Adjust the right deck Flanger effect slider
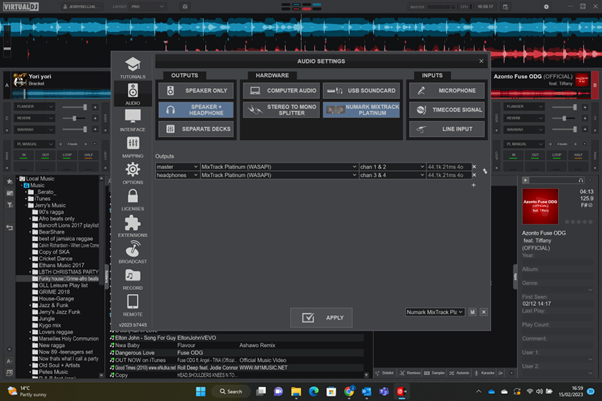This screenshot has width=602, height=401. click(x=565, y=107)
